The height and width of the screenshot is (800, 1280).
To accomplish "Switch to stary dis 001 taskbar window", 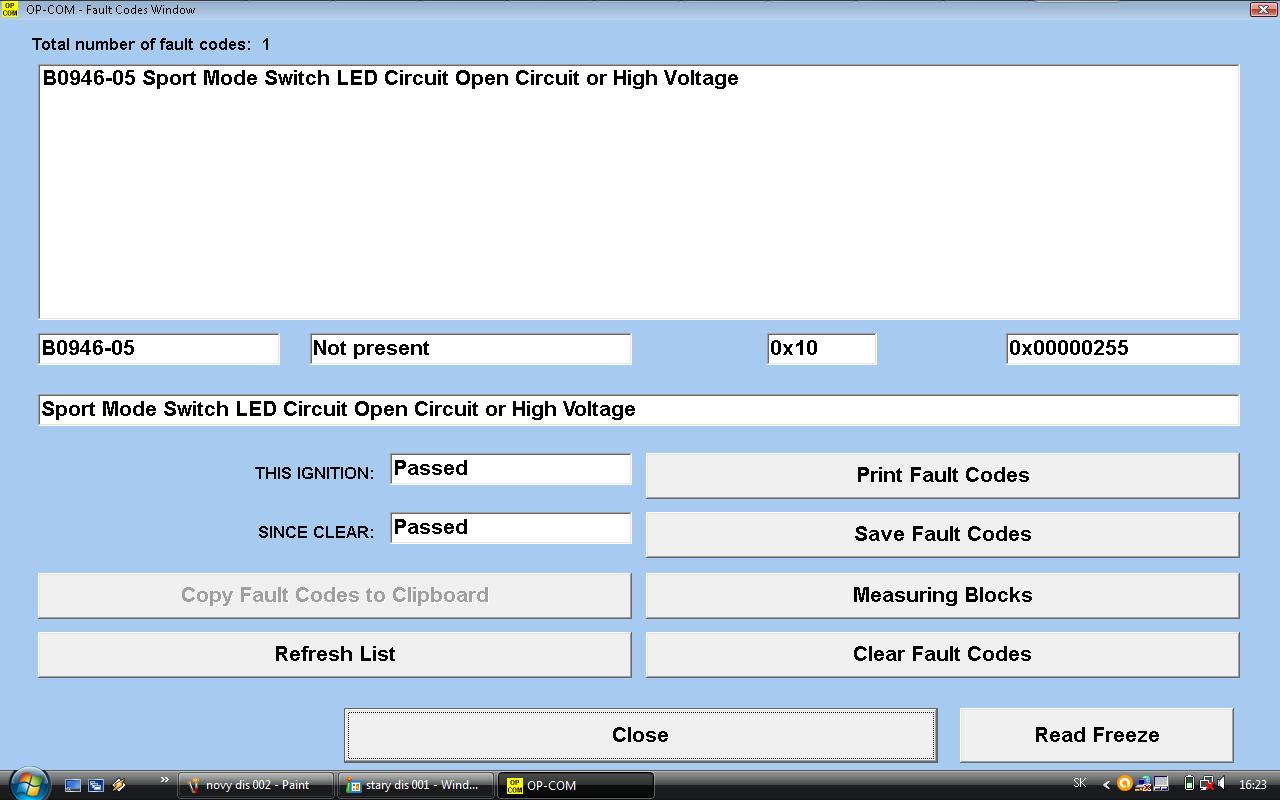I will 416,785.
